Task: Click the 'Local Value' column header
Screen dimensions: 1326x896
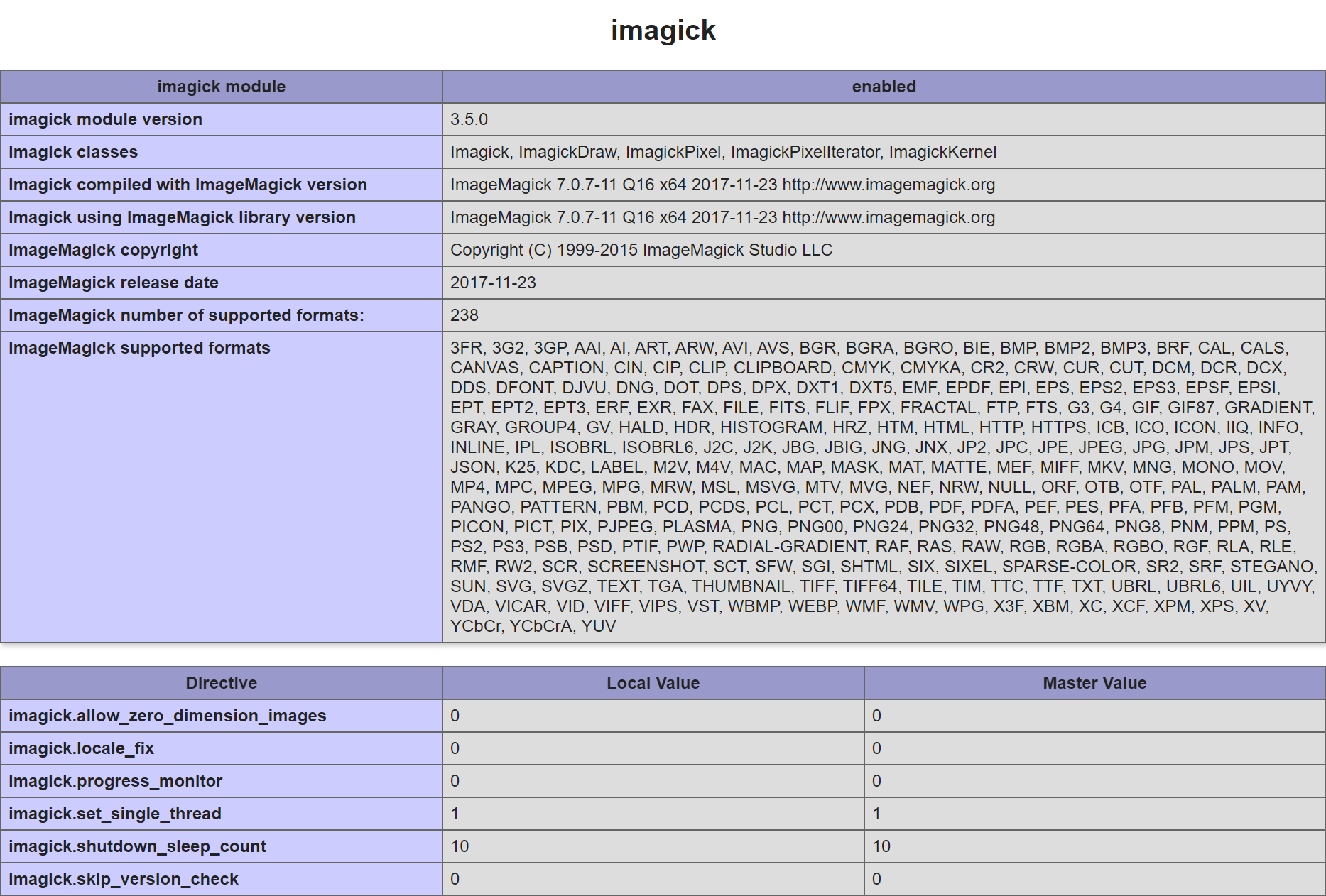Action: click(x=653, y=683)
